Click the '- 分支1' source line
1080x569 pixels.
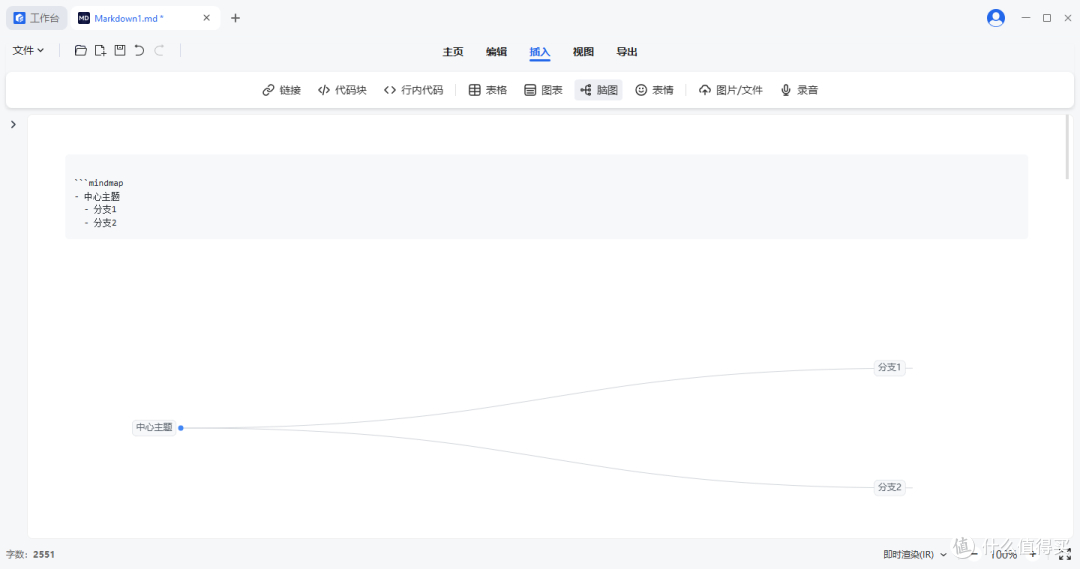coord(101,209)
